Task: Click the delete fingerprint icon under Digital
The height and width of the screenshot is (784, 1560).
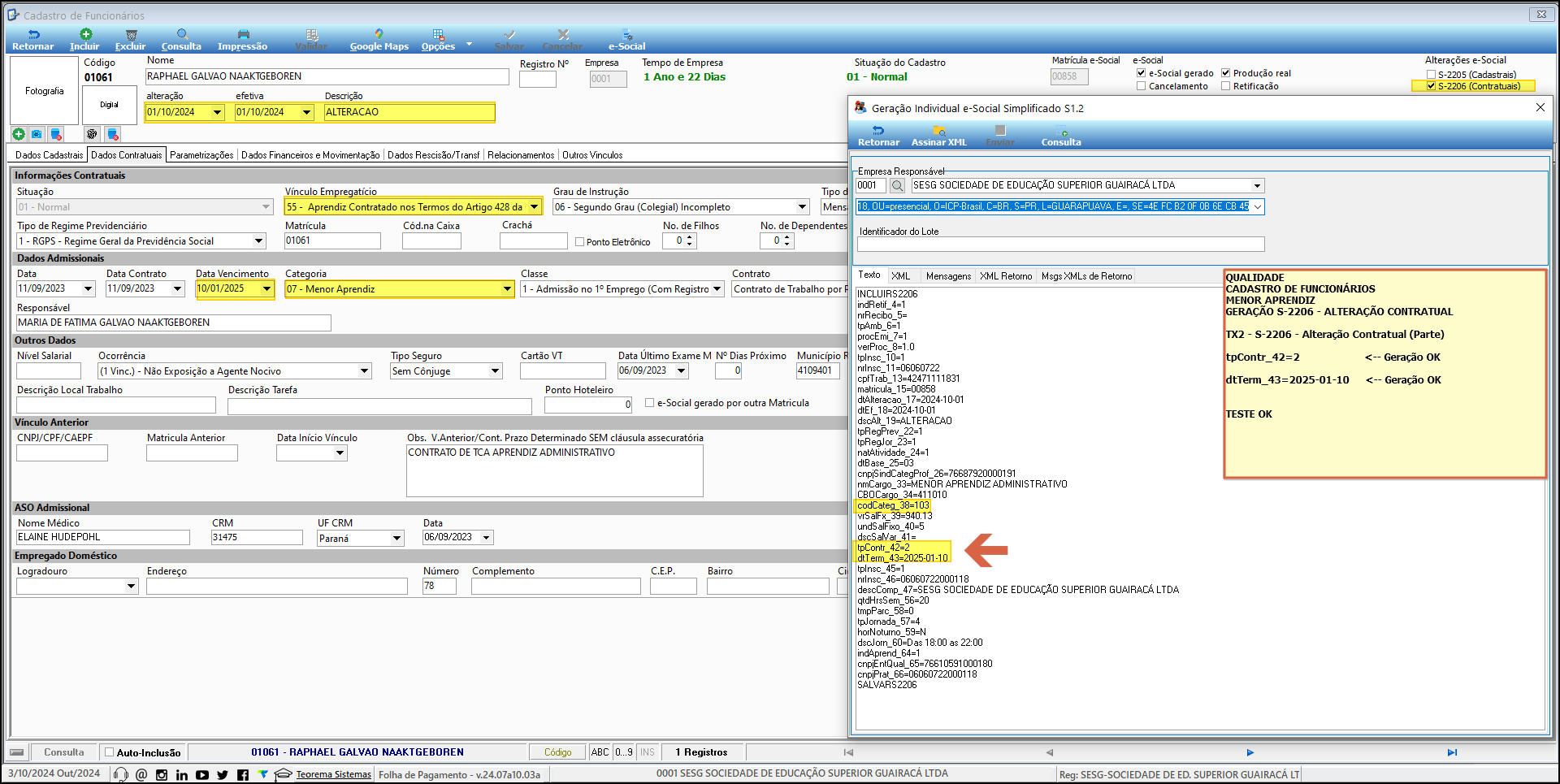Action: click(x=112, y=134)
